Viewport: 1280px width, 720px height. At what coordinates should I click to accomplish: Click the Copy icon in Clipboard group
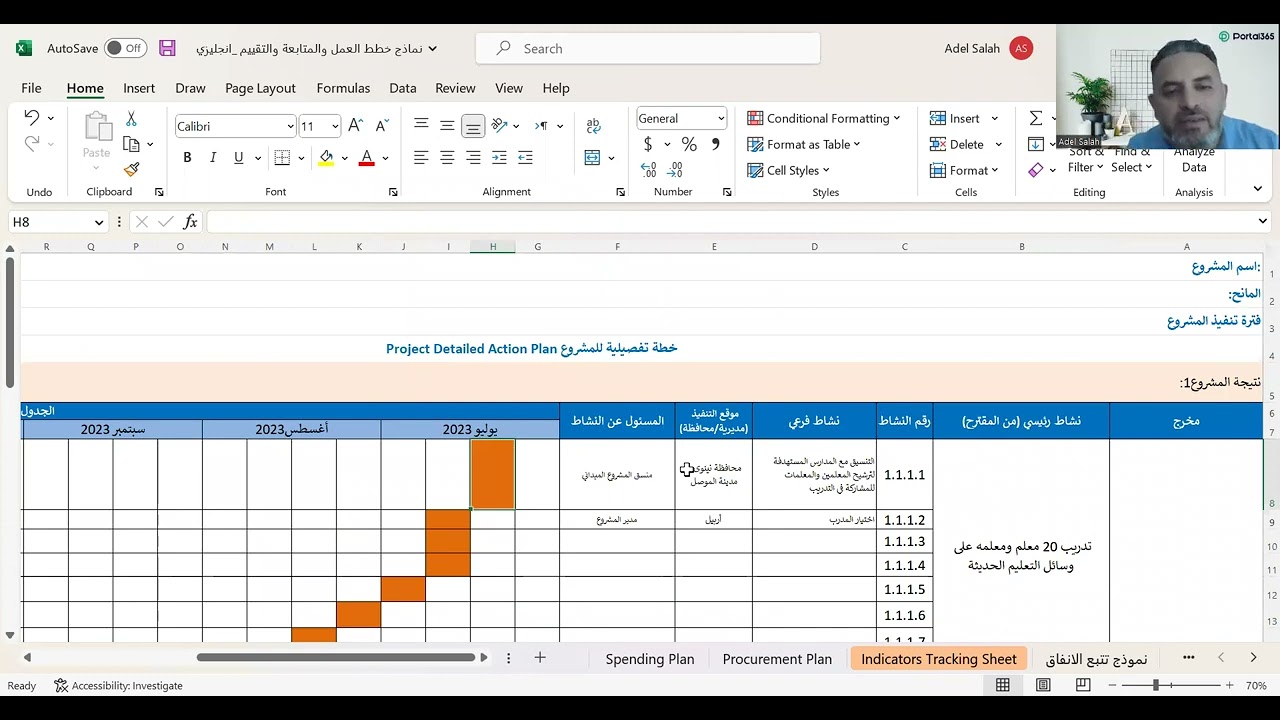click(131, 144)
